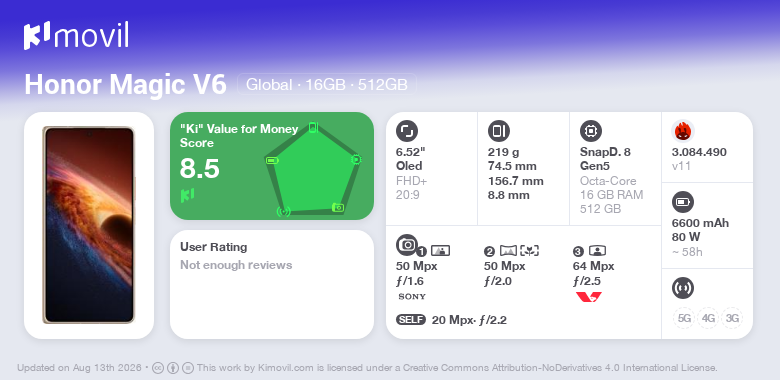The height and width of the screenshot is (380, 780).
Task: Click the Sony sensor logo
Action: tap(412, 297)
